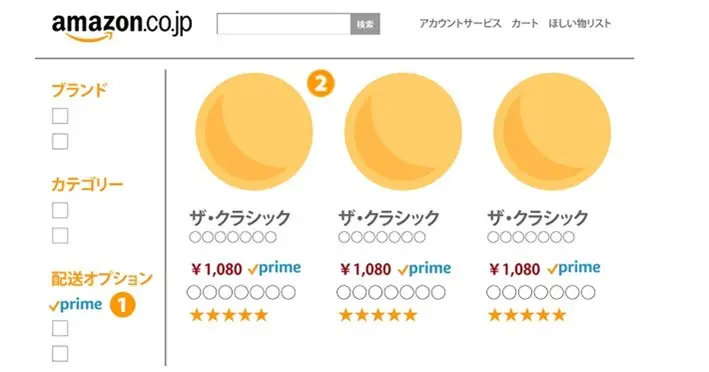The height and width of the screenshot is (372, 709).
Task: Check the first ブランド checkbox
Action: coord(60,116)
